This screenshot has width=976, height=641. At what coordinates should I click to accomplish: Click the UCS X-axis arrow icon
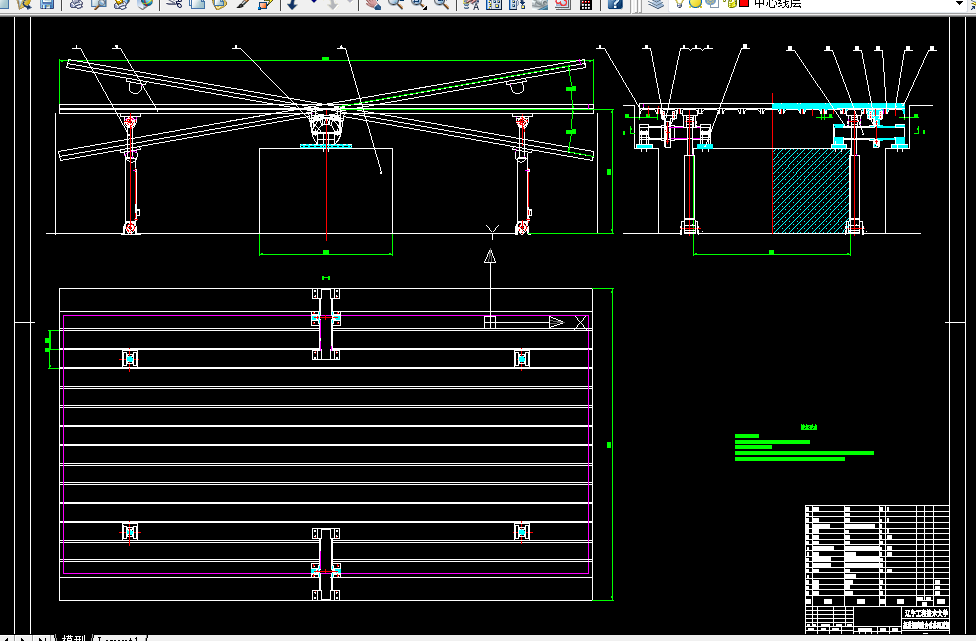pyautogui.click(x=556, y=322)
